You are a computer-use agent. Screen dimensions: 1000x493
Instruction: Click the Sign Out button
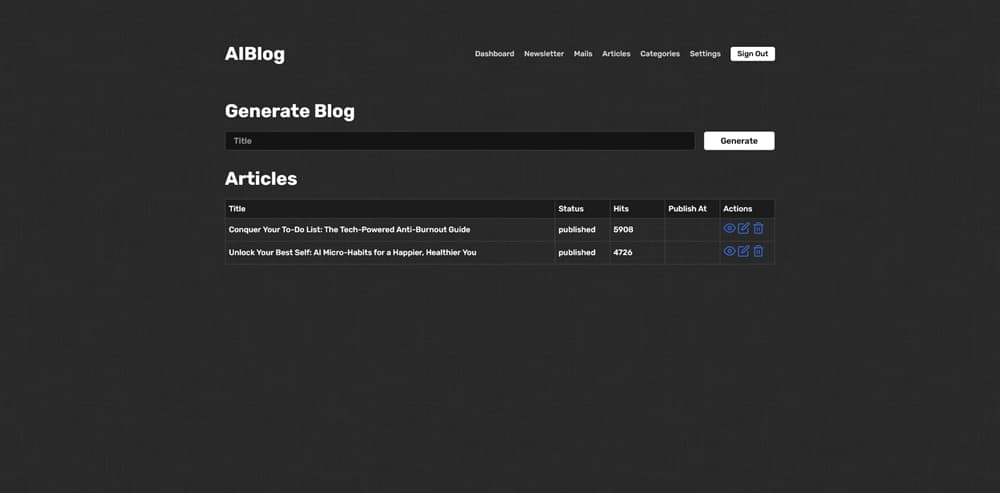pyautogui.click(x=753, y=54)
